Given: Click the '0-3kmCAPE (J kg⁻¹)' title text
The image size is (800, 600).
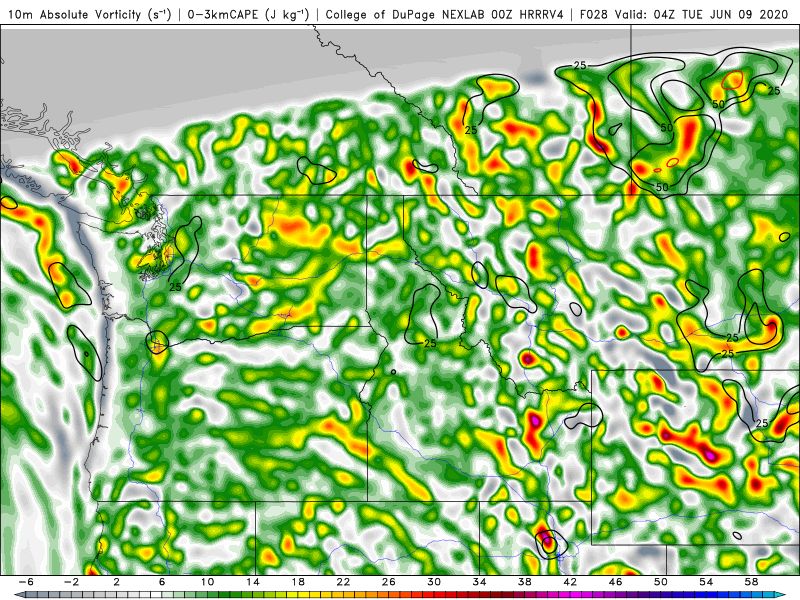Looking at the screenshot, I should 248,14.
